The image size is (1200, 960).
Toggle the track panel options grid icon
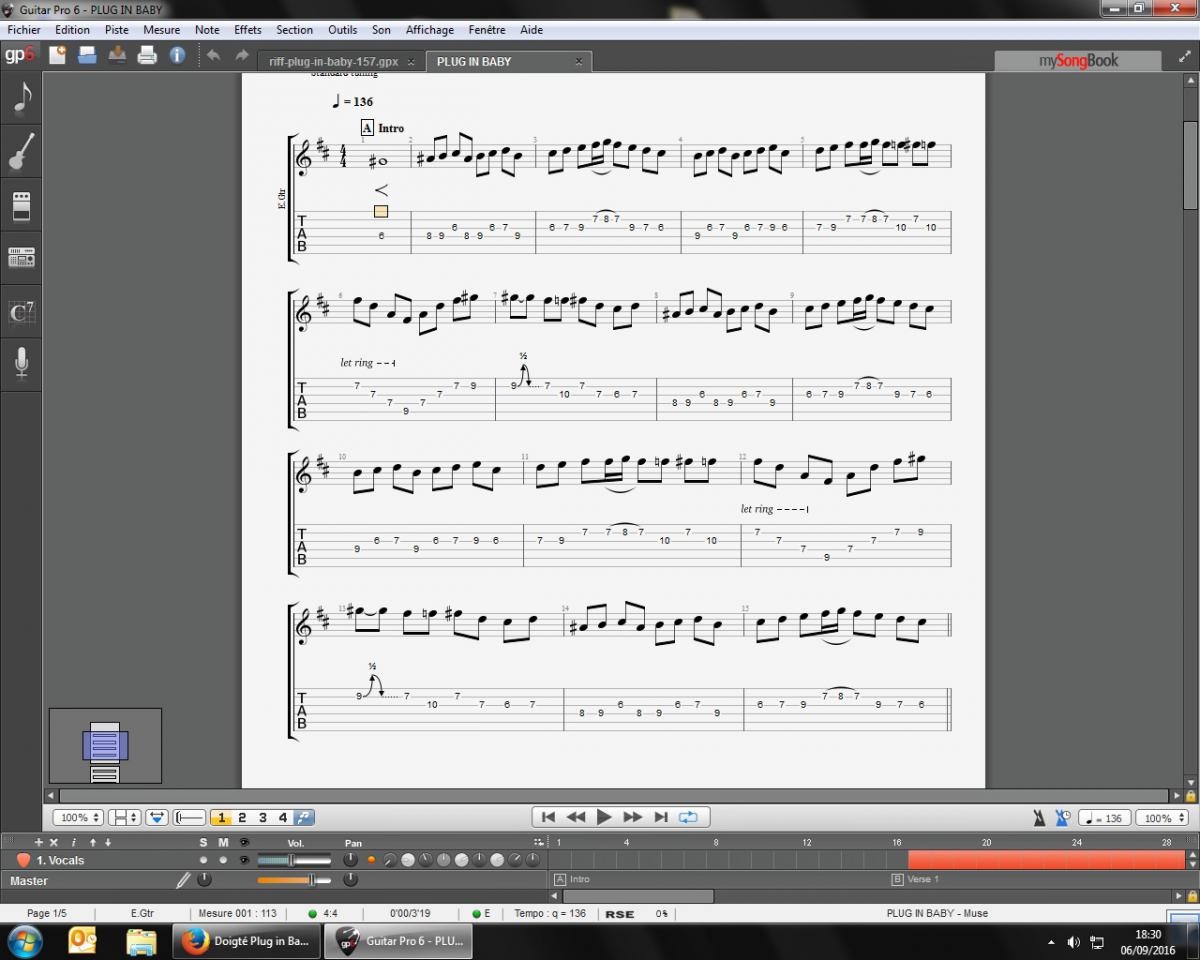(540, 842)
